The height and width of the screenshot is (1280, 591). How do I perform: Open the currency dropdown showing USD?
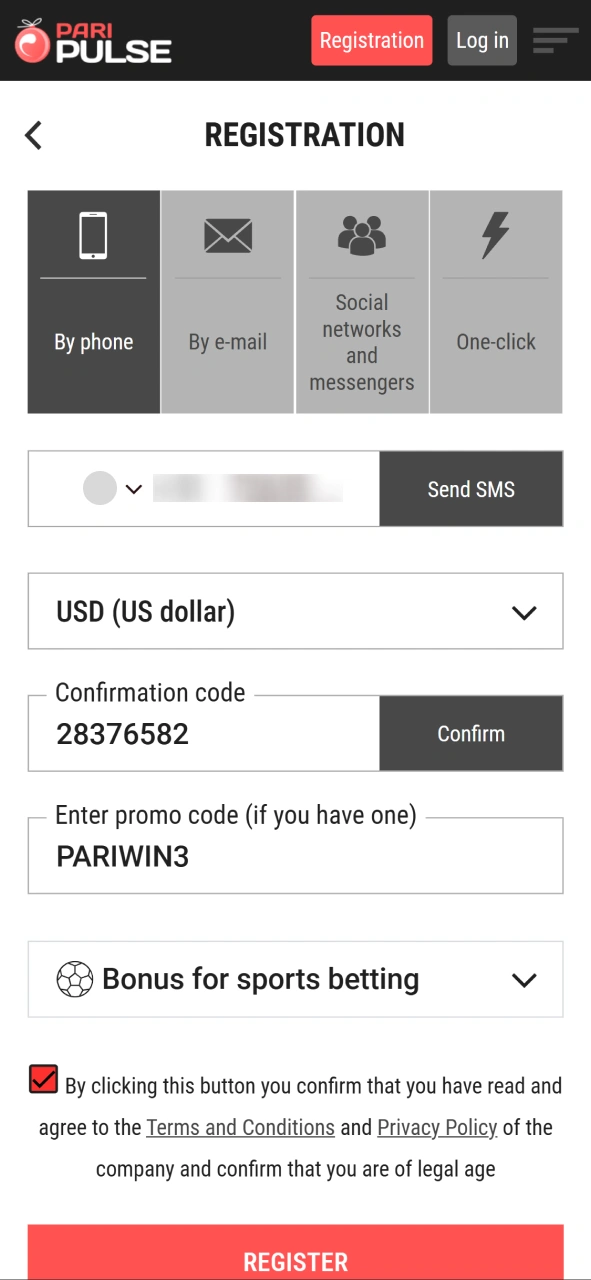[x=296, y=611]
